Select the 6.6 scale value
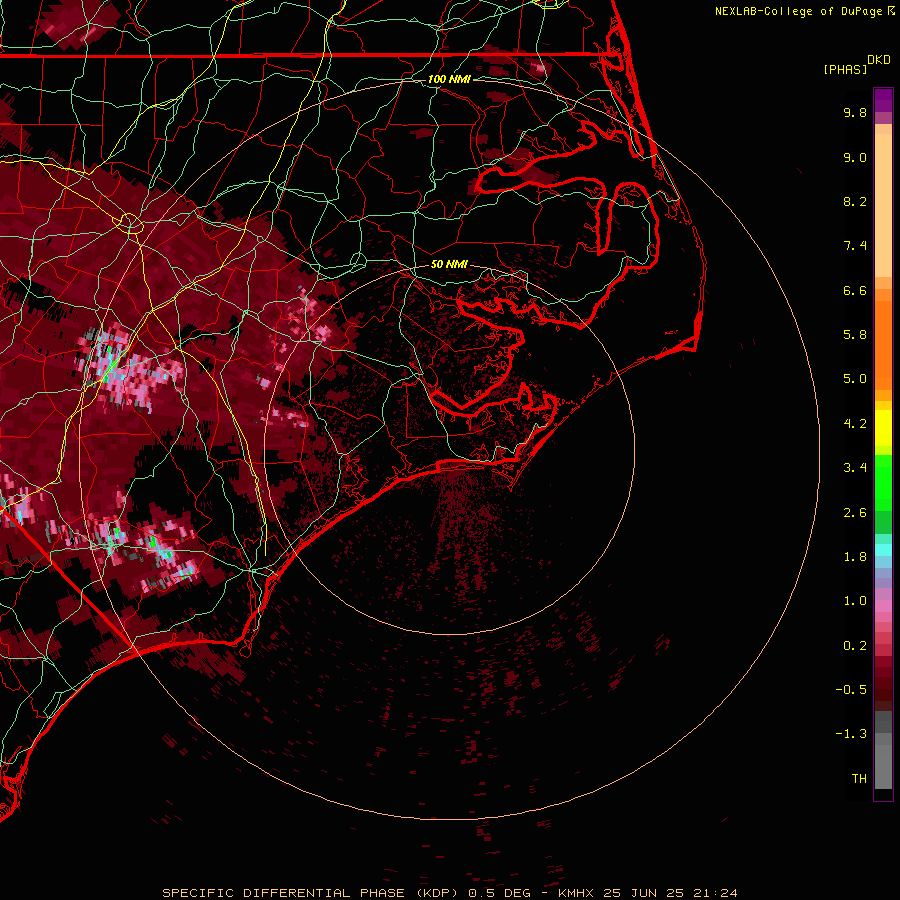The image size is (900, 900). click(855, 290)
